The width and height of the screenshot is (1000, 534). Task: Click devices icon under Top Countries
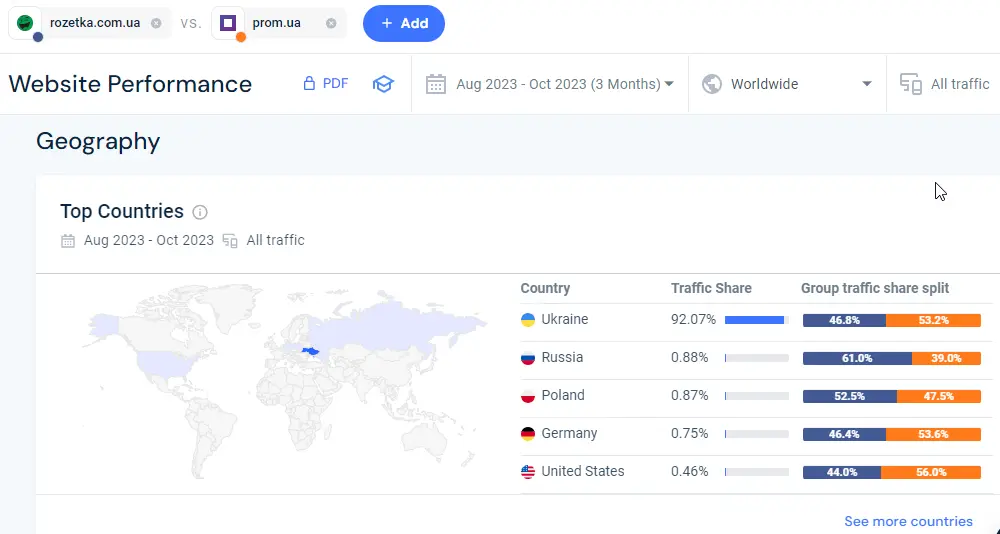point(230,241)
